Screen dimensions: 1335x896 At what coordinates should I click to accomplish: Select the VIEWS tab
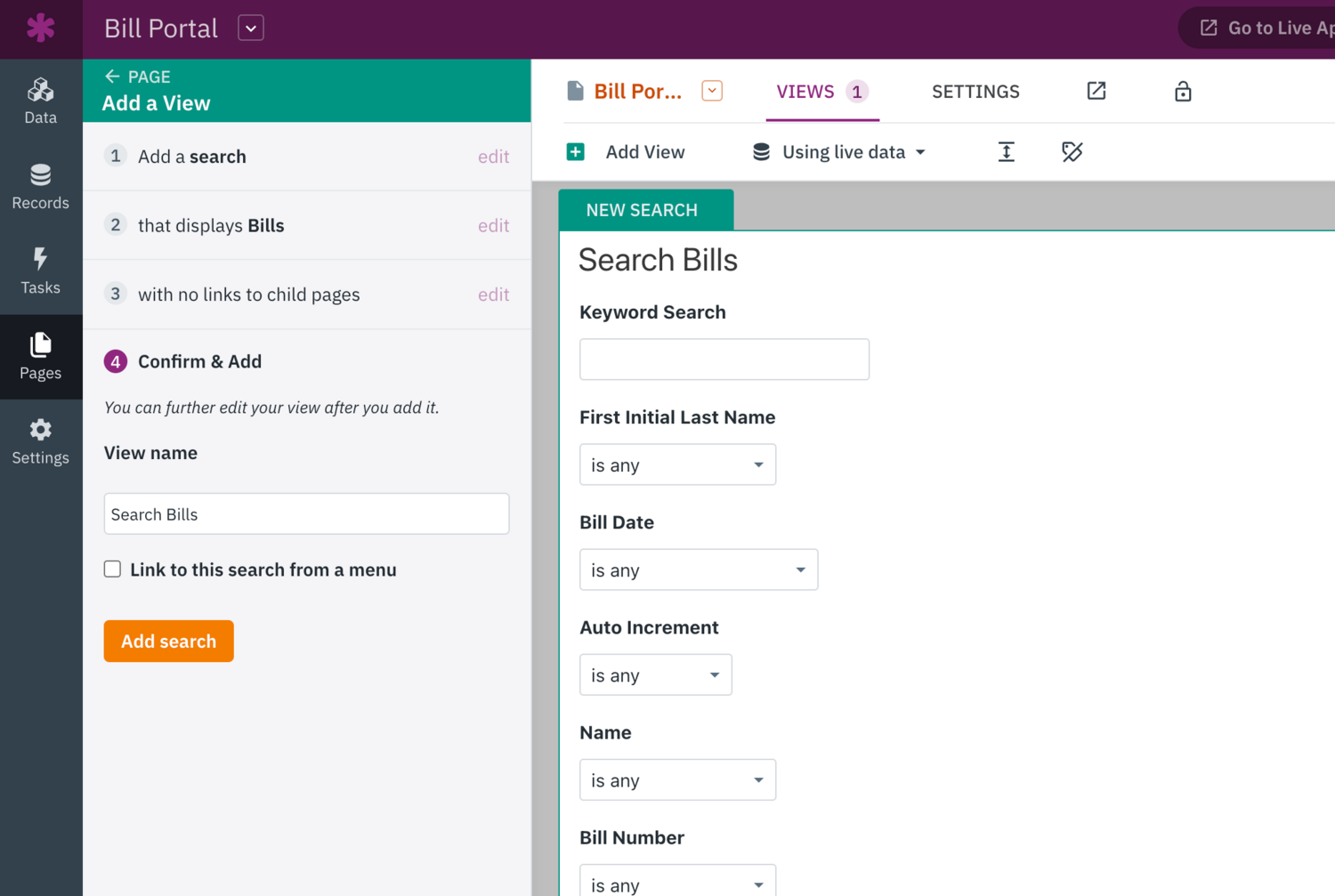[x=805, y=91]
